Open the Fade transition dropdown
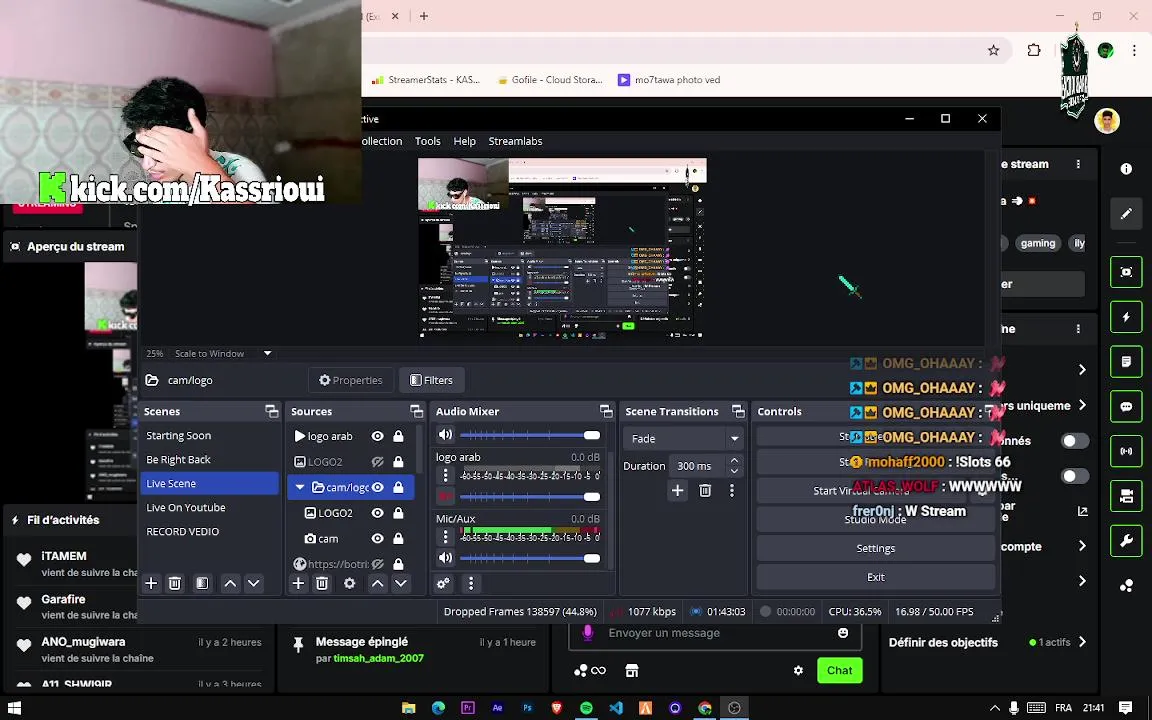The width and height of the screenshot is (1152, 720). click(683, 439)
